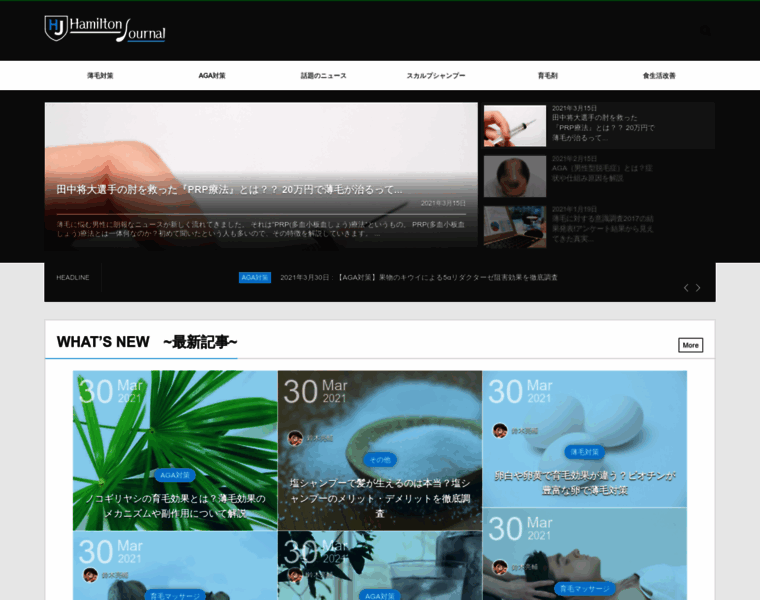760x600 pixels.
Task: Open the 塩シャンプーで髪が生える article title
Action: (x=380, y=498)
